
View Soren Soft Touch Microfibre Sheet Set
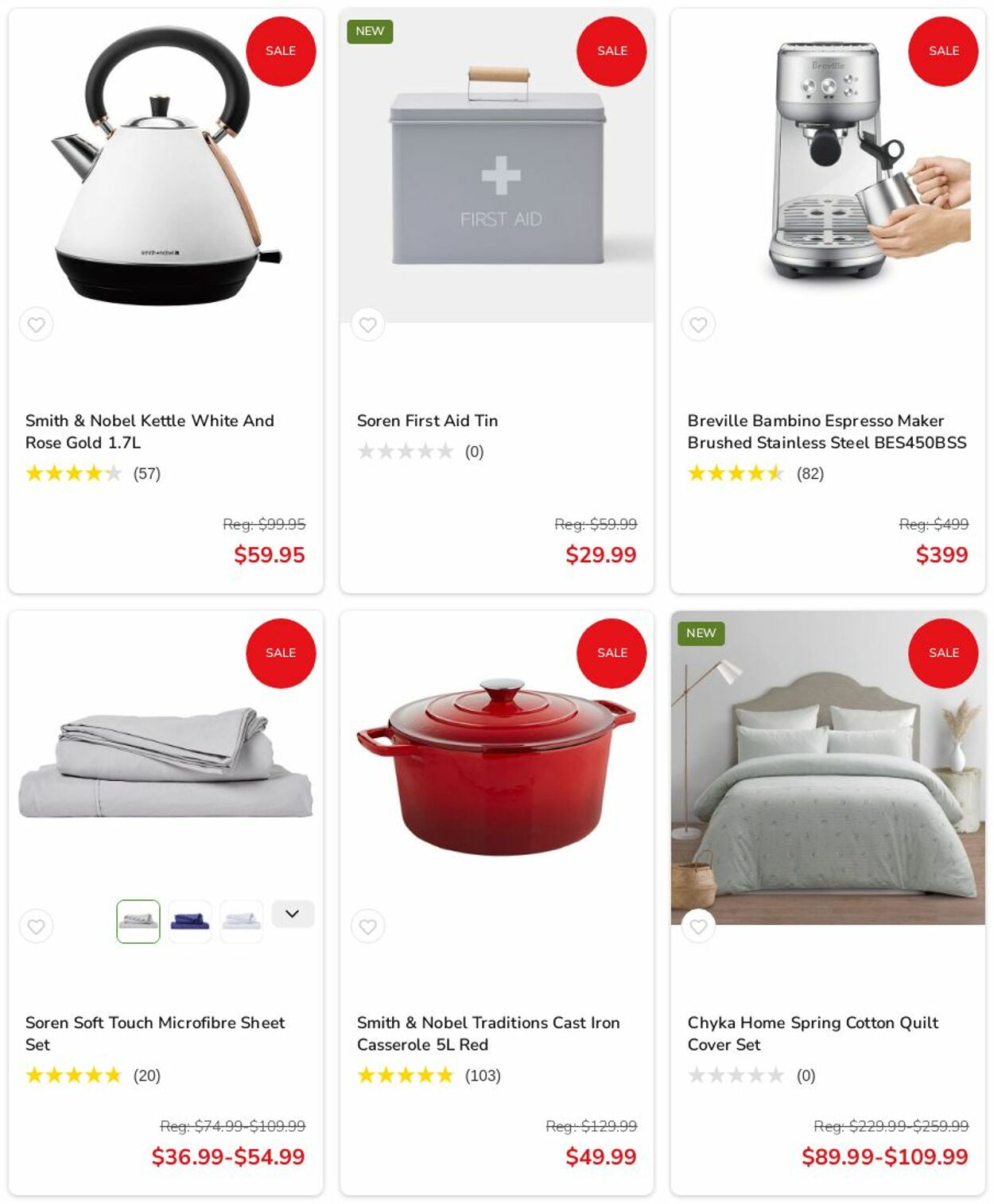tap(155, 1034)
